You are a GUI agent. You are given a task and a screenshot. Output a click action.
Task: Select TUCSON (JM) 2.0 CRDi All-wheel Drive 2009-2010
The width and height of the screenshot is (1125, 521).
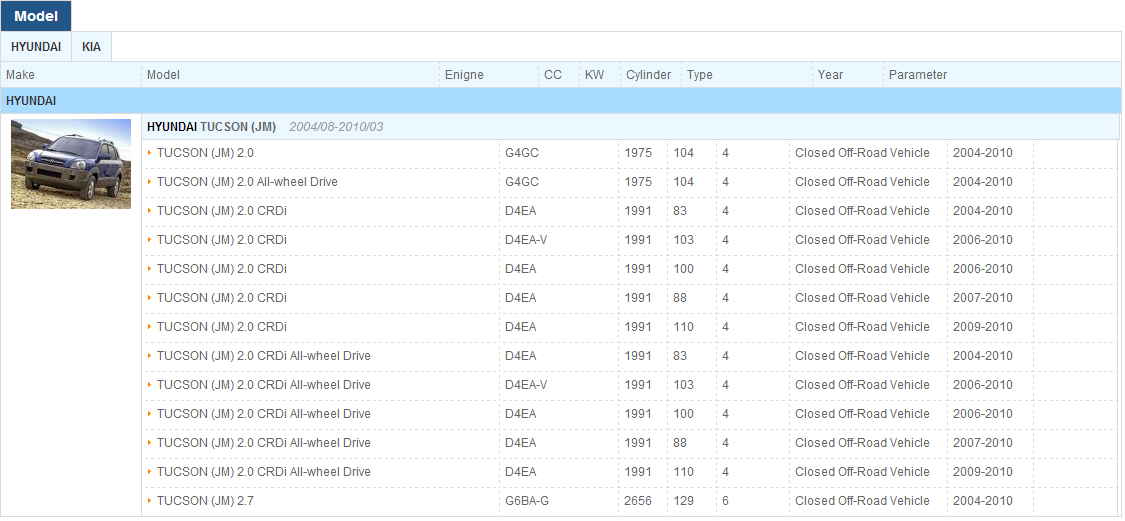(x=263, y=471)
